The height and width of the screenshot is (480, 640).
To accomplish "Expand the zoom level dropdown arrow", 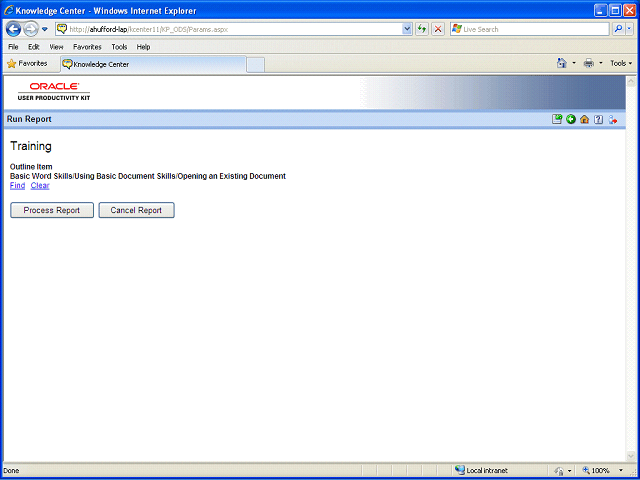I will pos(621,471).
